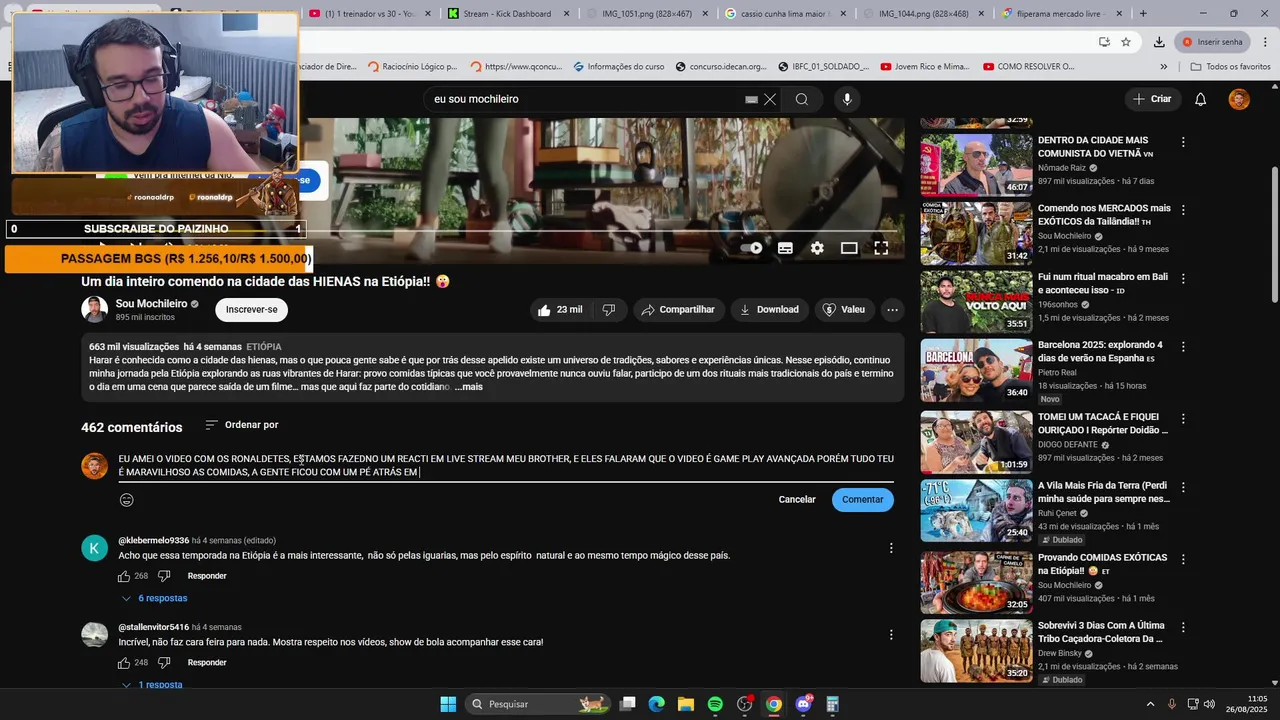The height and width of the screenshot is (720, 1280).
Task: Open the Chrome downloads icon
Action: (1158, 42)
